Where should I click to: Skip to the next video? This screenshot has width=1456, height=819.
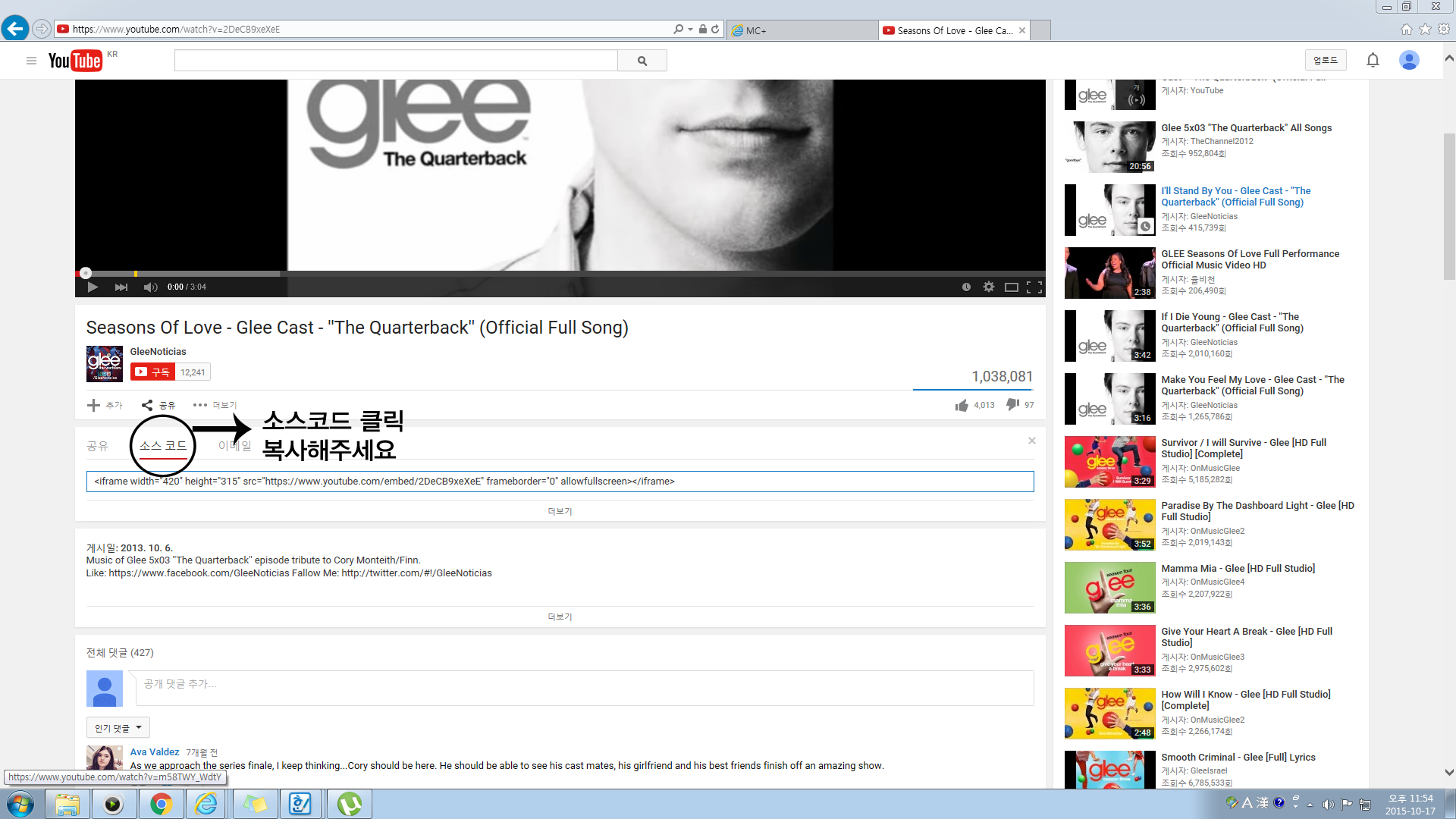tap(121, 287)
